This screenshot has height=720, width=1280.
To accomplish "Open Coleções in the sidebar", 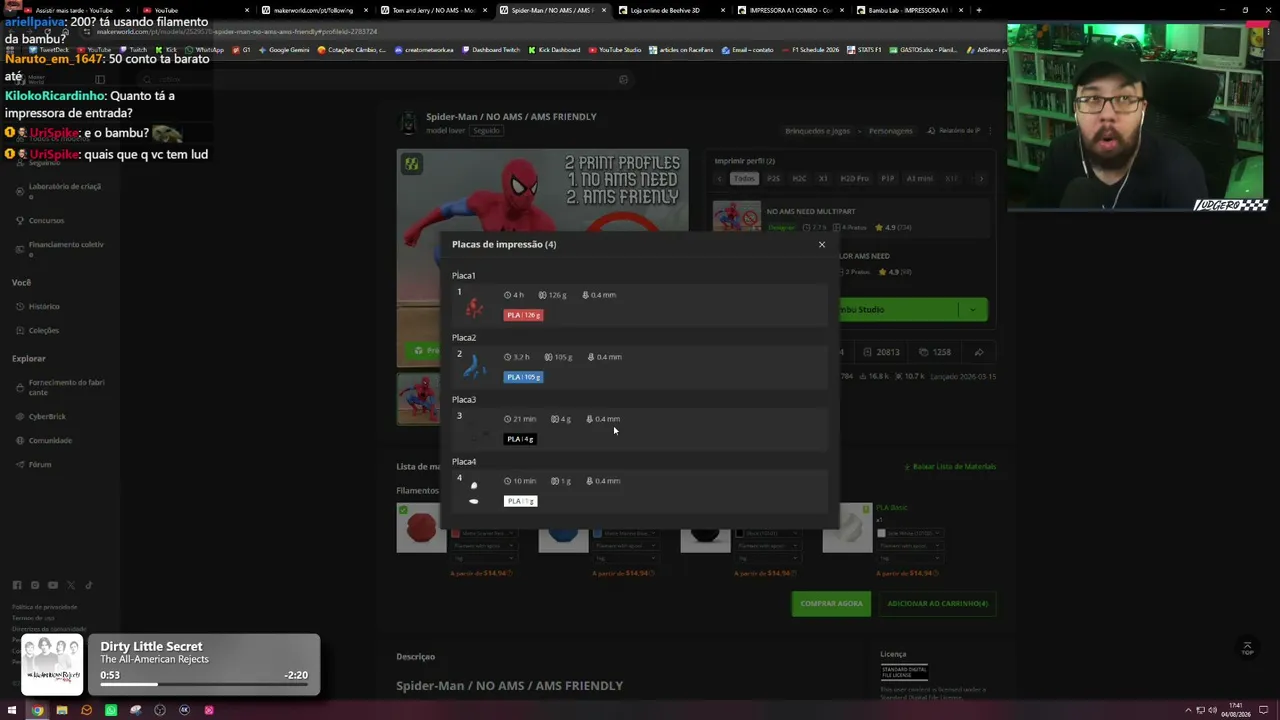I will tap(44, 330).
